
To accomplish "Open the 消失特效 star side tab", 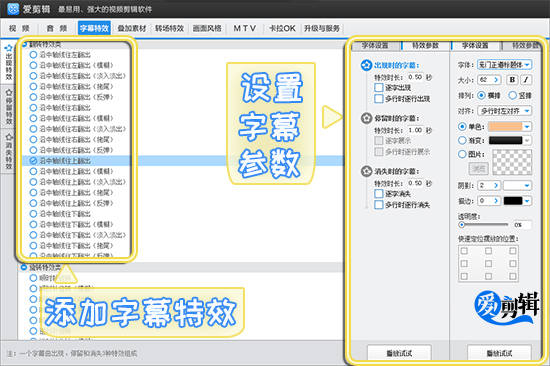I will click(x=9, y=151).
